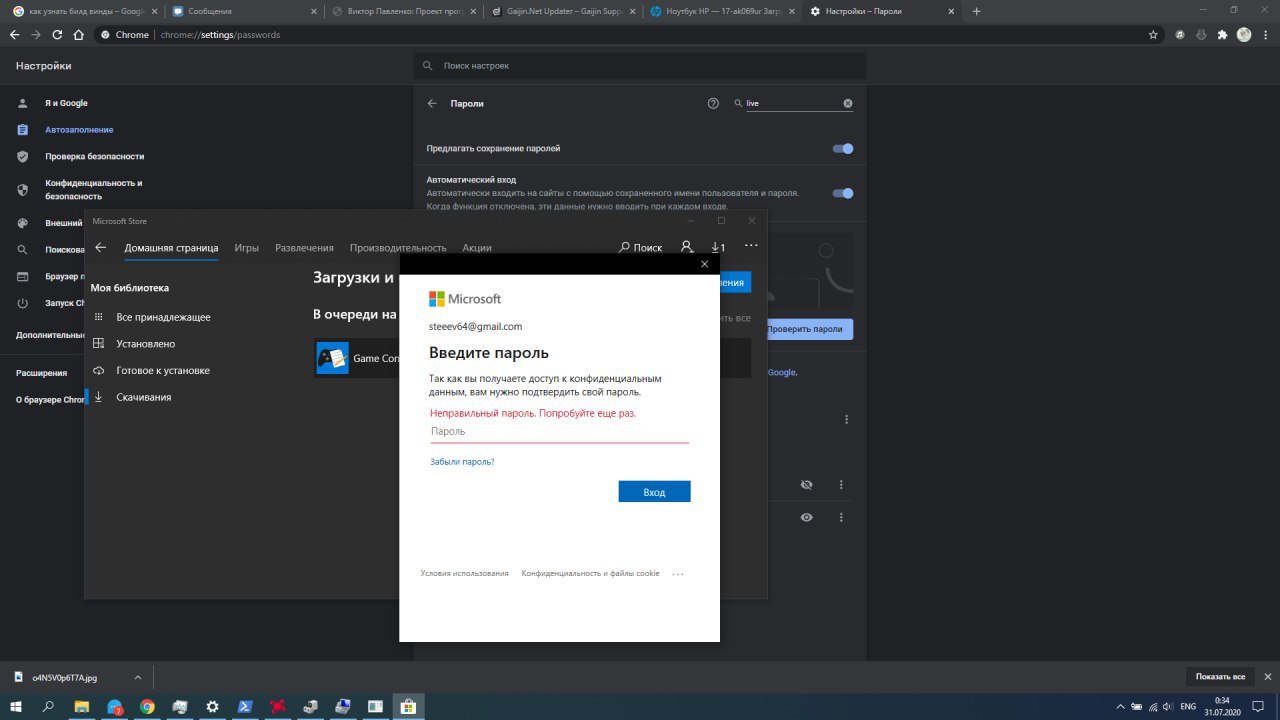Open the Store downloads icon showing 1
Viewport: 1280px width, 720px height.
(717, 247)
